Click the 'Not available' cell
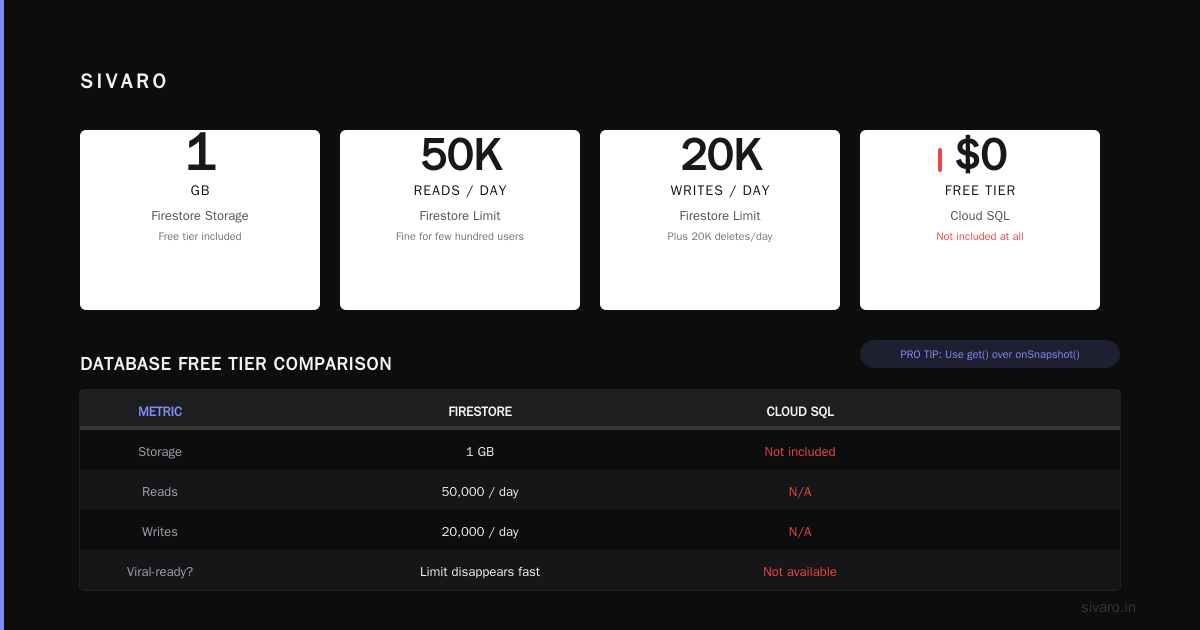The width and height of the screenshot is (1200, 630). coord(800,572)
